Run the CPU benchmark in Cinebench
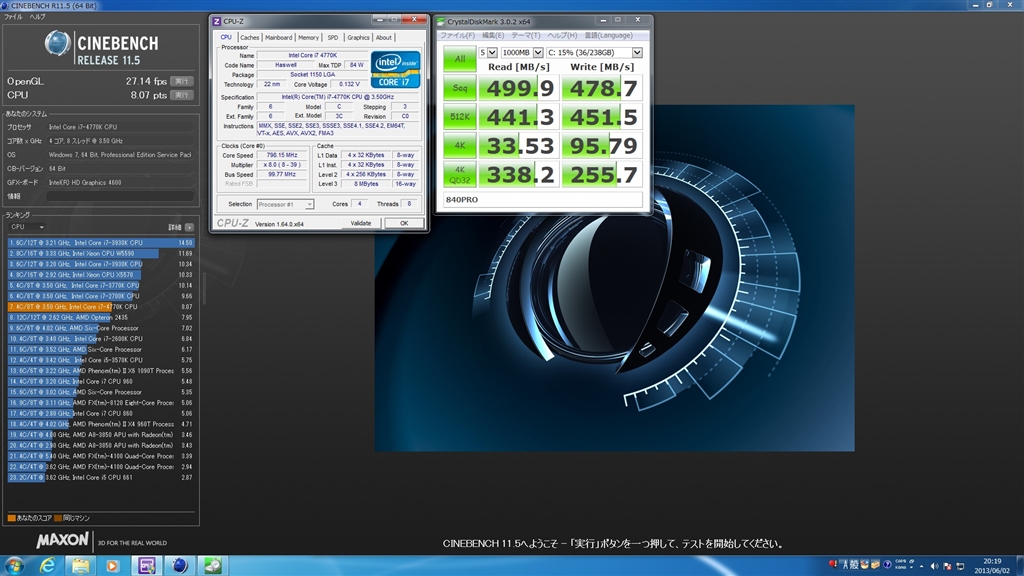Image resolution: width=1024 pixels, height=576 pixels. coord(181,95)
